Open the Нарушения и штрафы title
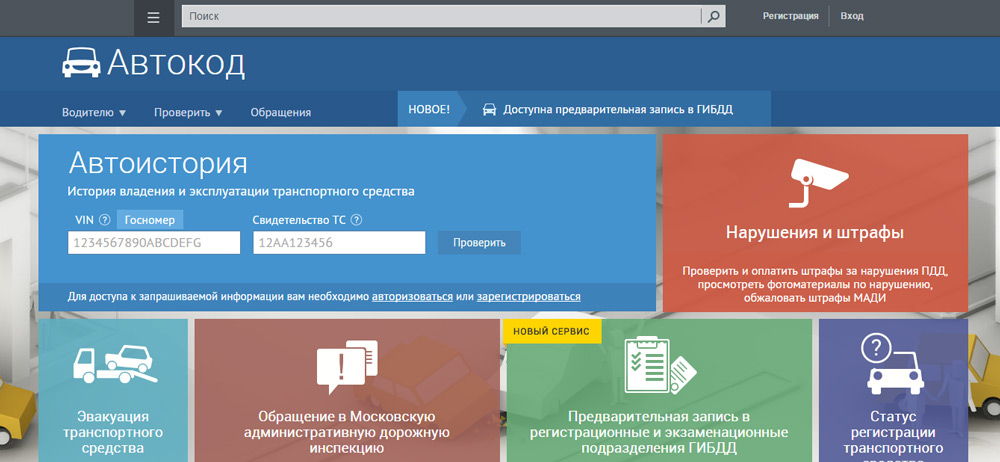This screenshot has width=1000, height=462. (x=815, y=232)
